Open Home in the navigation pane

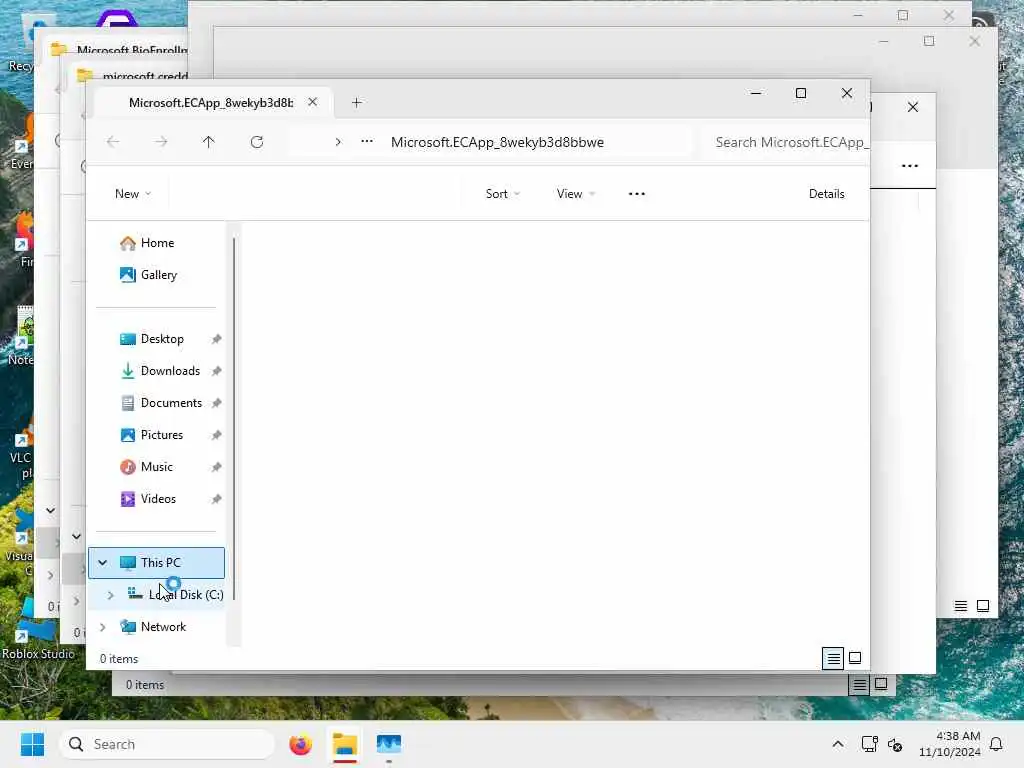[157, 243]
